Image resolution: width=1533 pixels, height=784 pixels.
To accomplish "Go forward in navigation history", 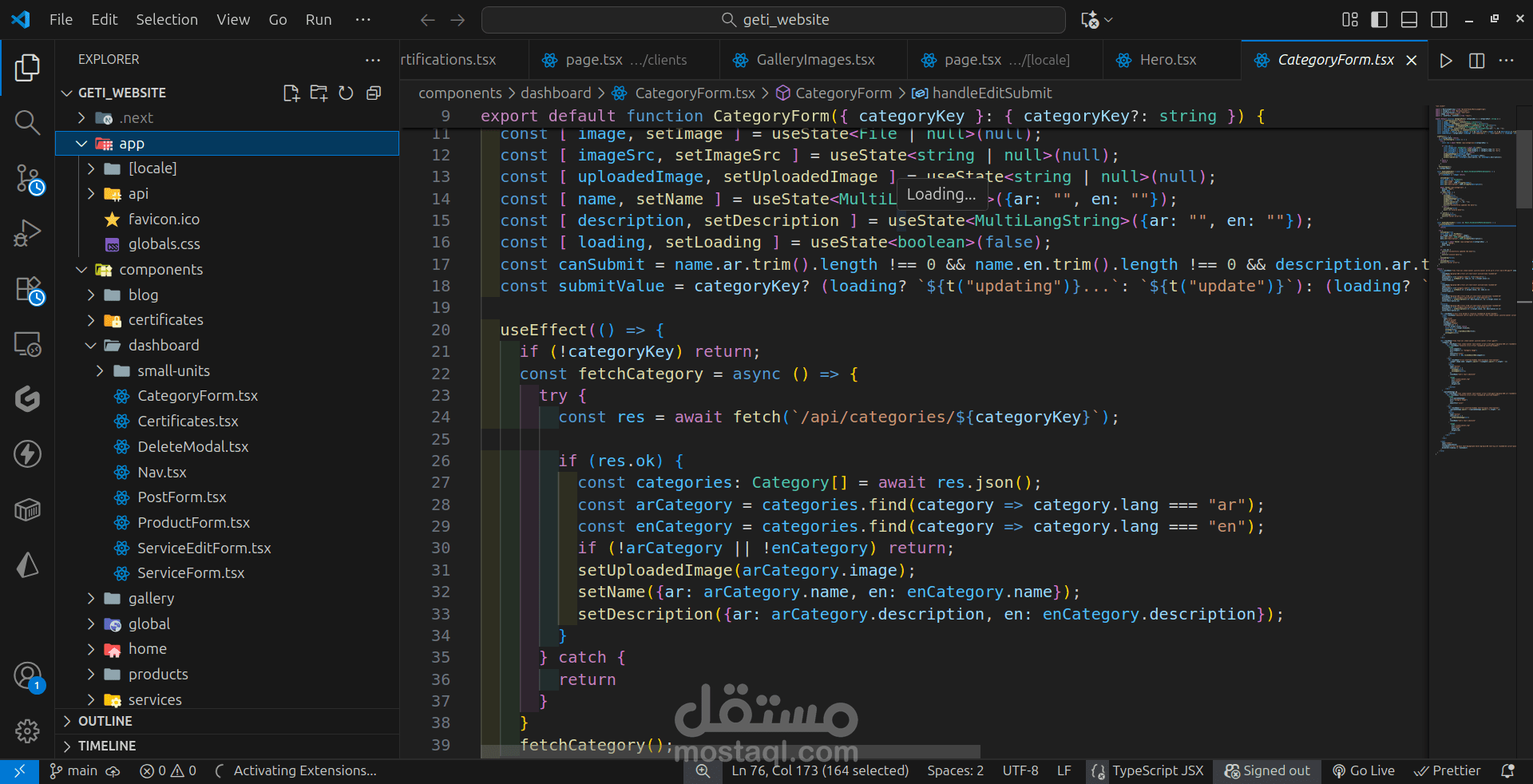I will pyautogui.click(x=458, y=20).
